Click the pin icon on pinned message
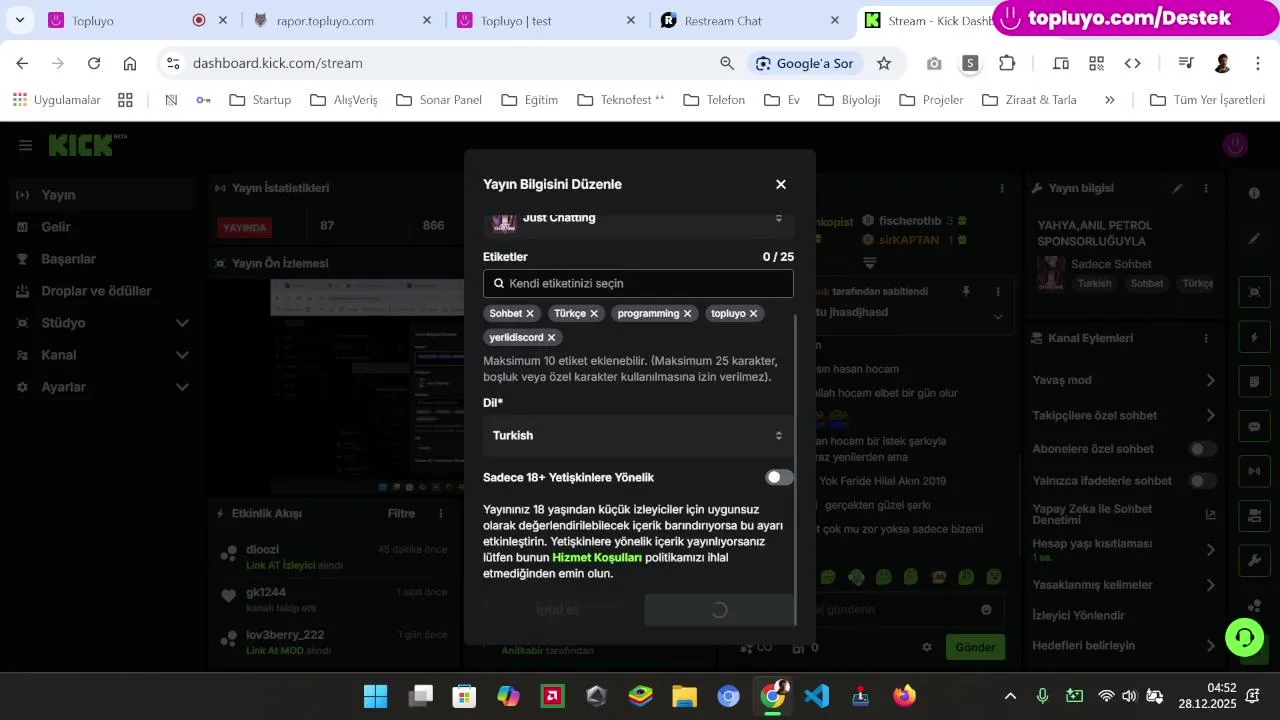This screenshot has width=1280, height=720. pos(966,291)
